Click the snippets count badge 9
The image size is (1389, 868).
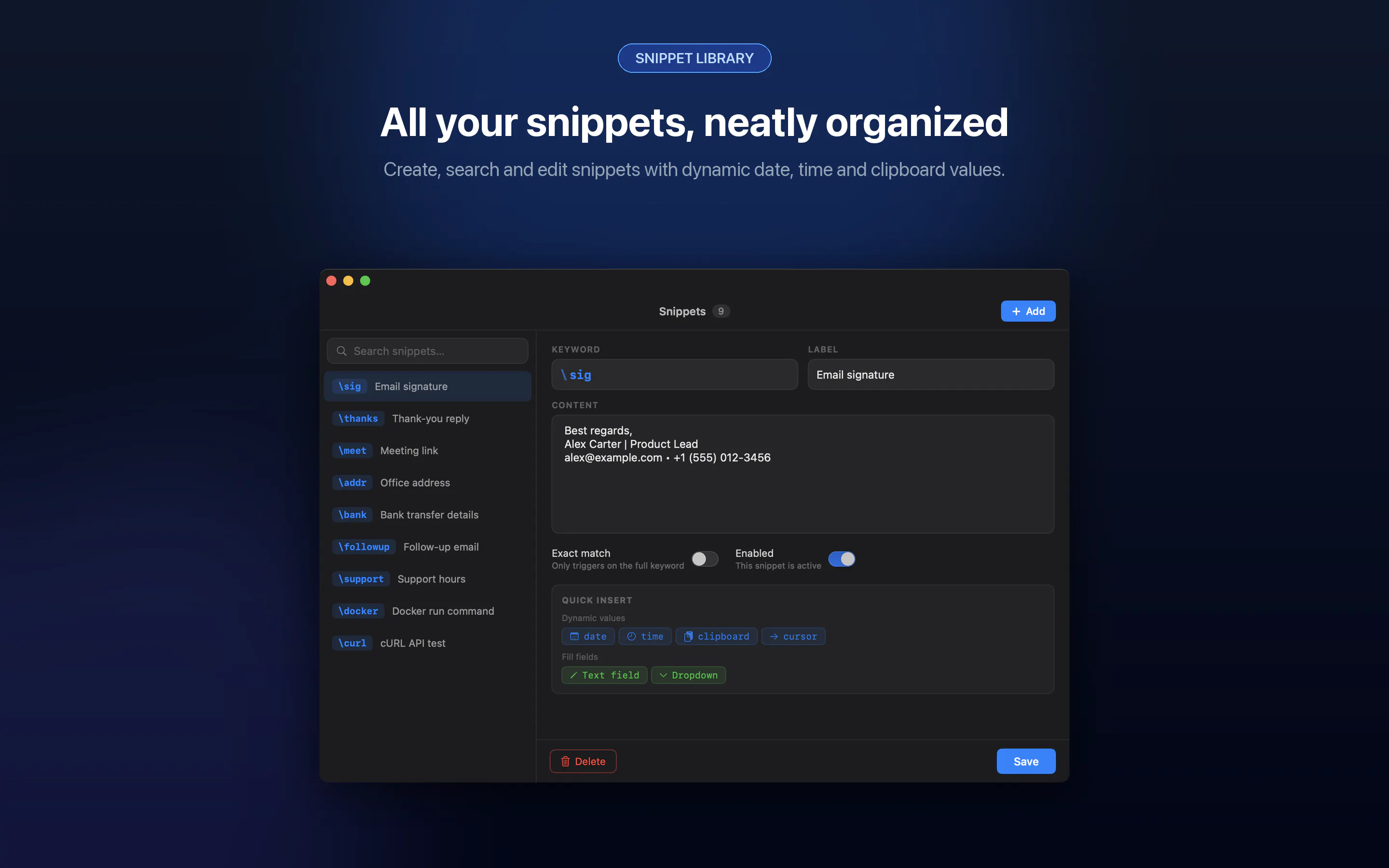coord(721,311)
